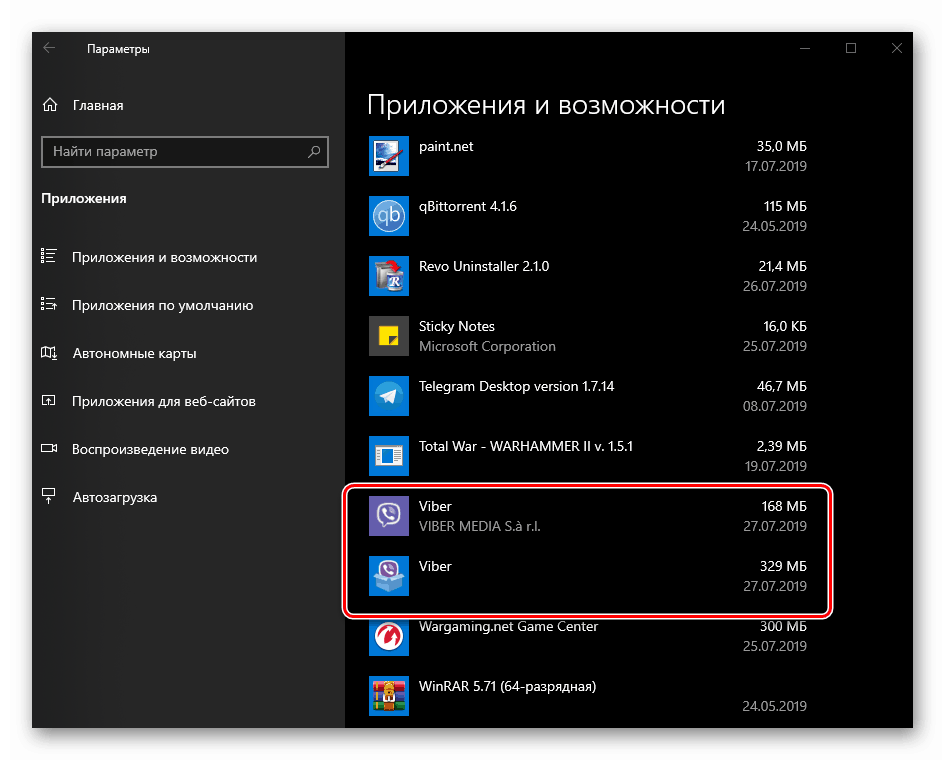Image resolution: width=945 pixels, height=760 pixels.
Task: Click the home icon beside Главная
Action: 50,105
